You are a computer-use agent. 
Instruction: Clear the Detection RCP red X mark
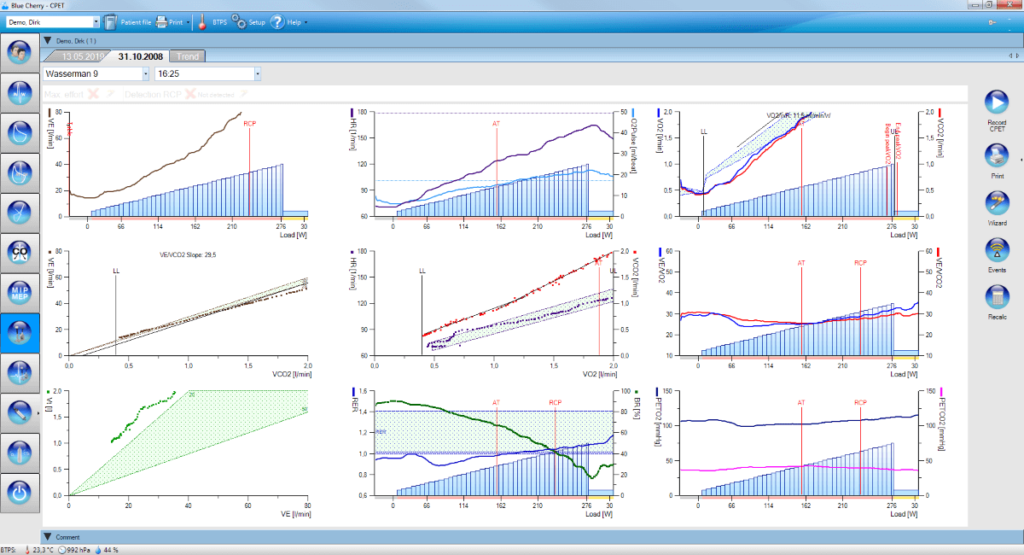pyautogui.click(x=188, y=93)
